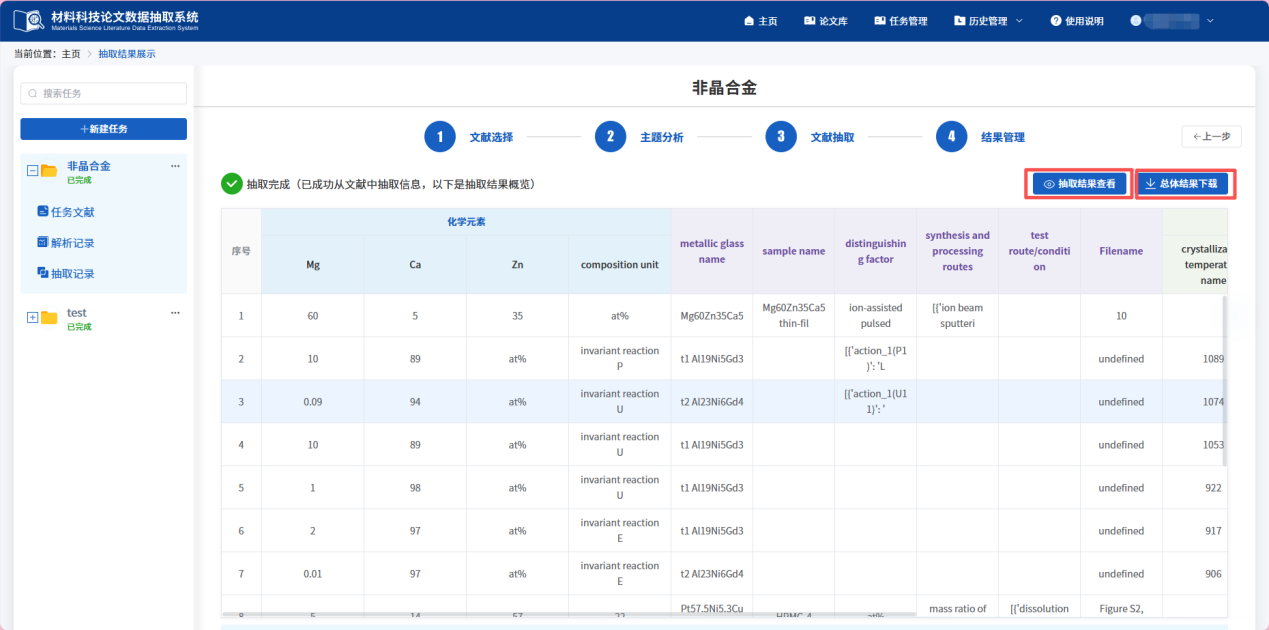Select step 2 主题分析 circle
Viewport: 1269px width, 630px height.
point(610,137)
